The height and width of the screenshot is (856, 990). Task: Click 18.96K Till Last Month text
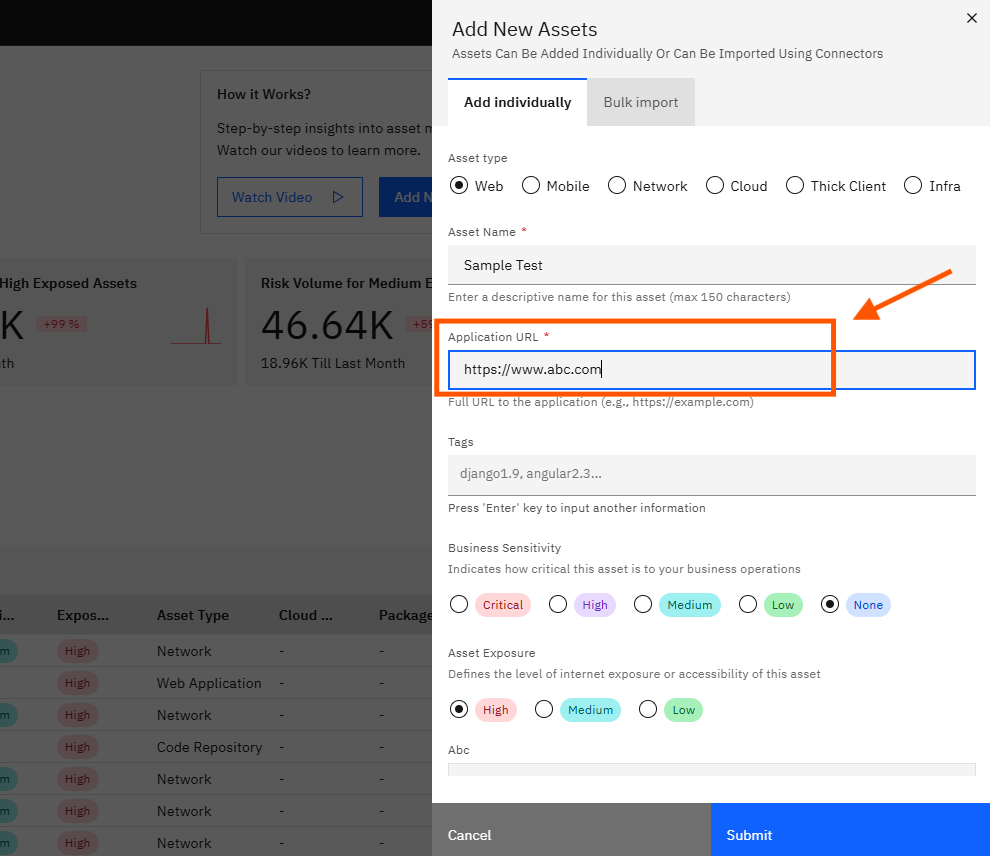(333, 364)
